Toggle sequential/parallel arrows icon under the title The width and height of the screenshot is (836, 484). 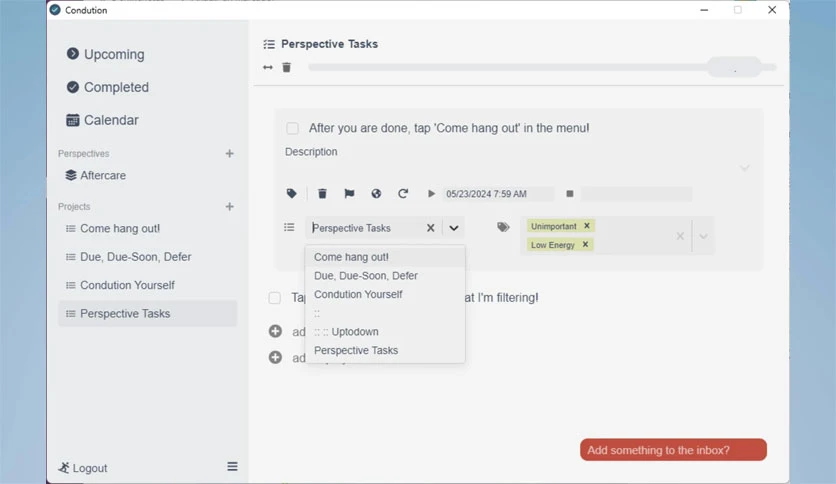[x=268, y=67]
